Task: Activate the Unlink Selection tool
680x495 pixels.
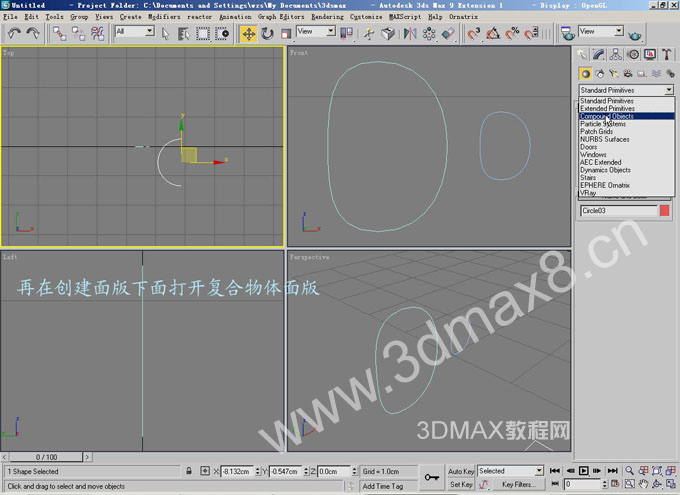Action: coord(78,33)
